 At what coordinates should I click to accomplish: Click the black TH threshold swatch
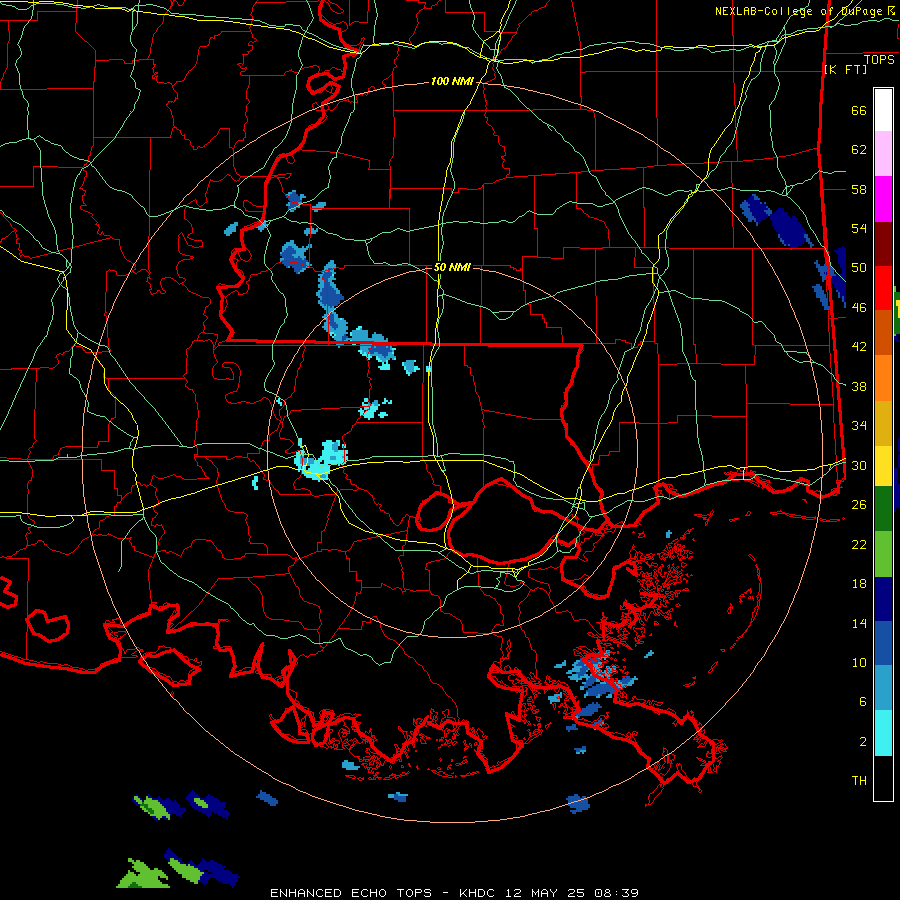tap(883, 778)
